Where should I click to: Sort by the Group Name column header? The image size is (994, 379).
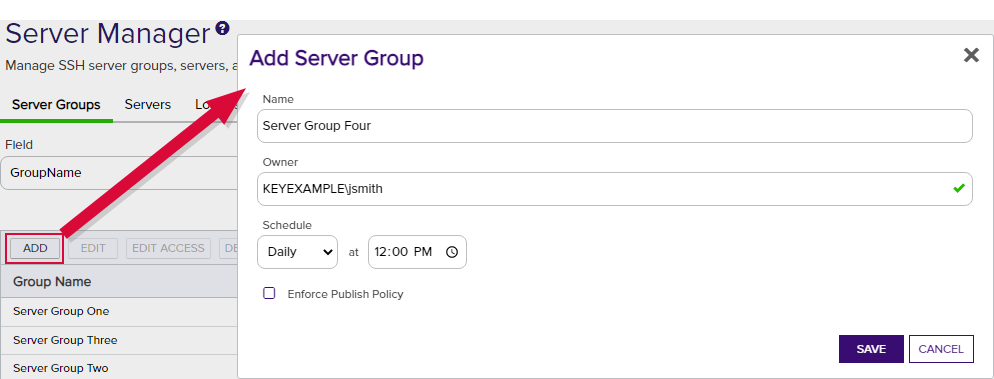point(52,281)
